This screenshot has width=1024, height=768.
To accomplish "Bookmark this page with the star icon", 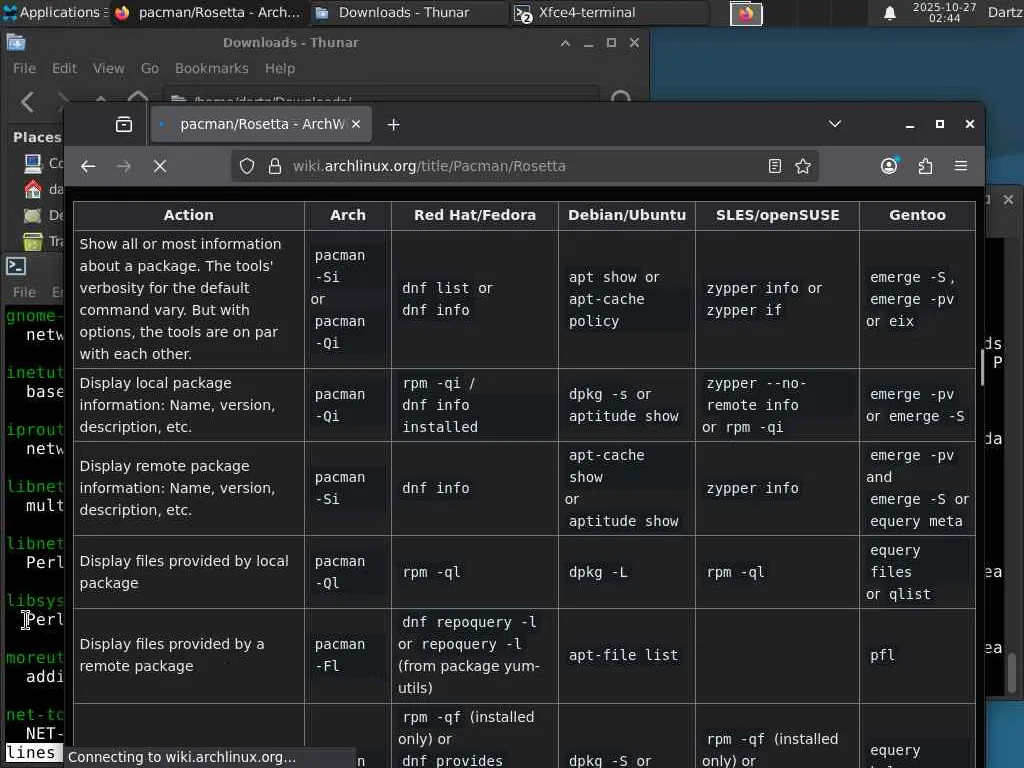I will [803, 167].
